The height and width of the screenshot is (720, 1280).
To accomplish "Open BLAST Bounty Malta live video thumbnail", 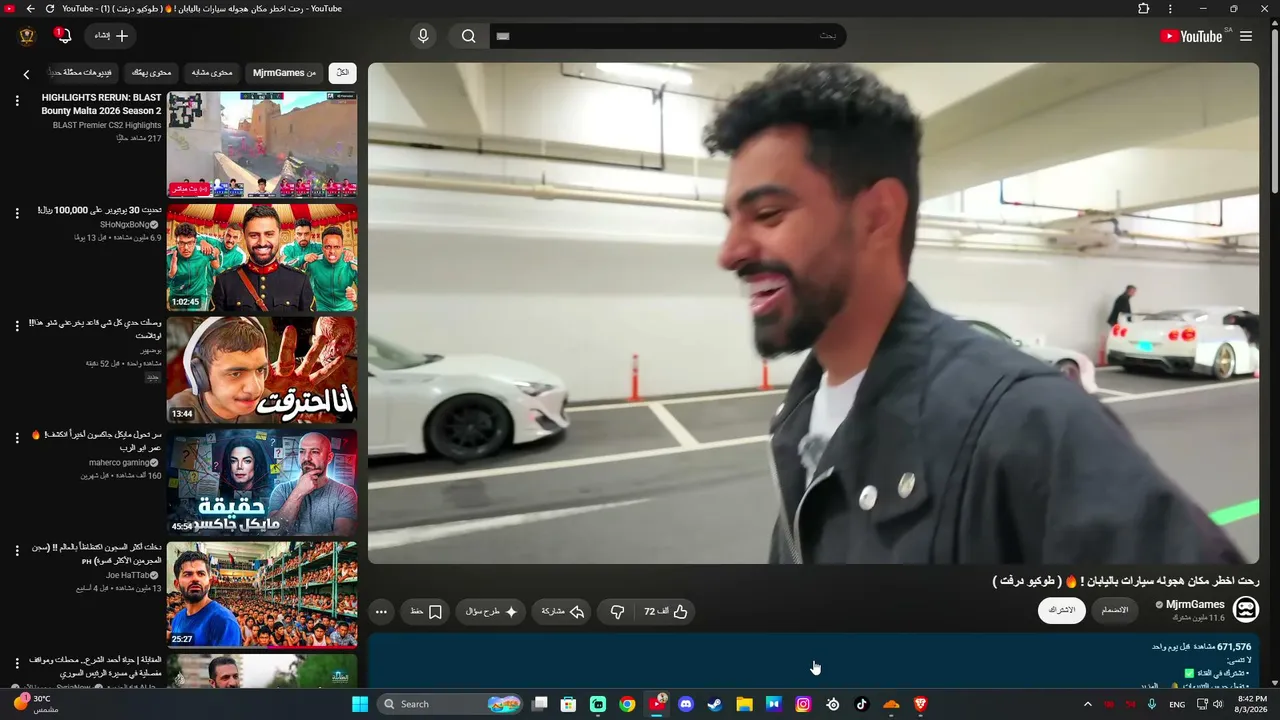I will pyautogui.click(x=262, y=145).
